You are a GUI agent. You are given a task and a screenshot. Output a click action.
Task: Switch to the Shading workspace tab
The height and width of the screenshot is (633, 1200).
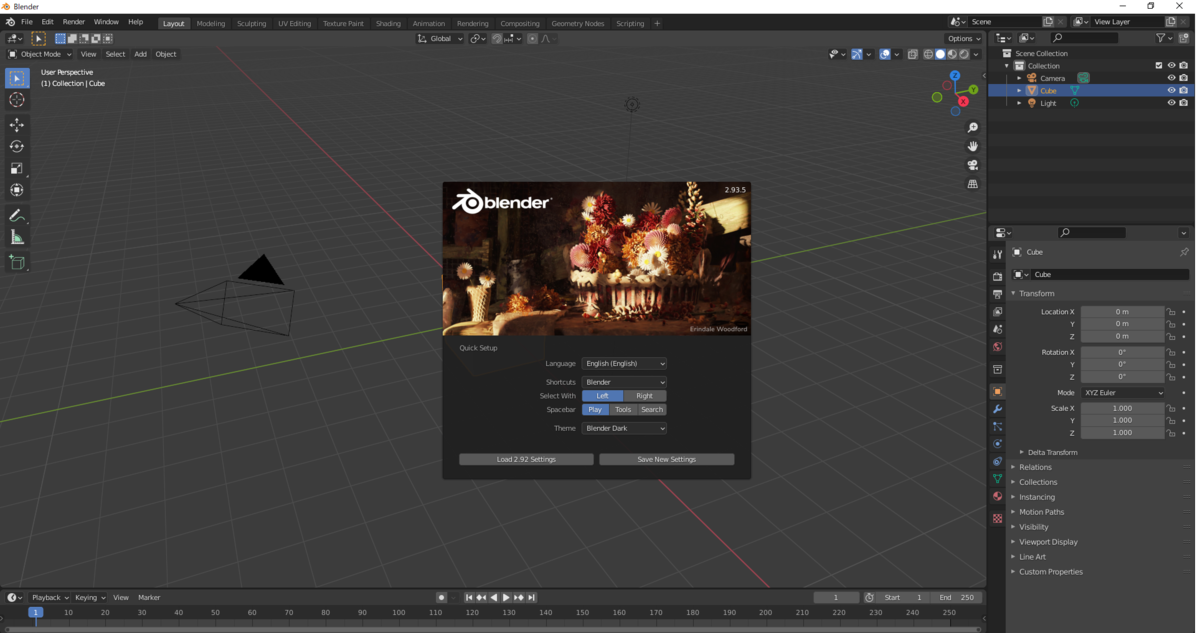coord(388,23)
